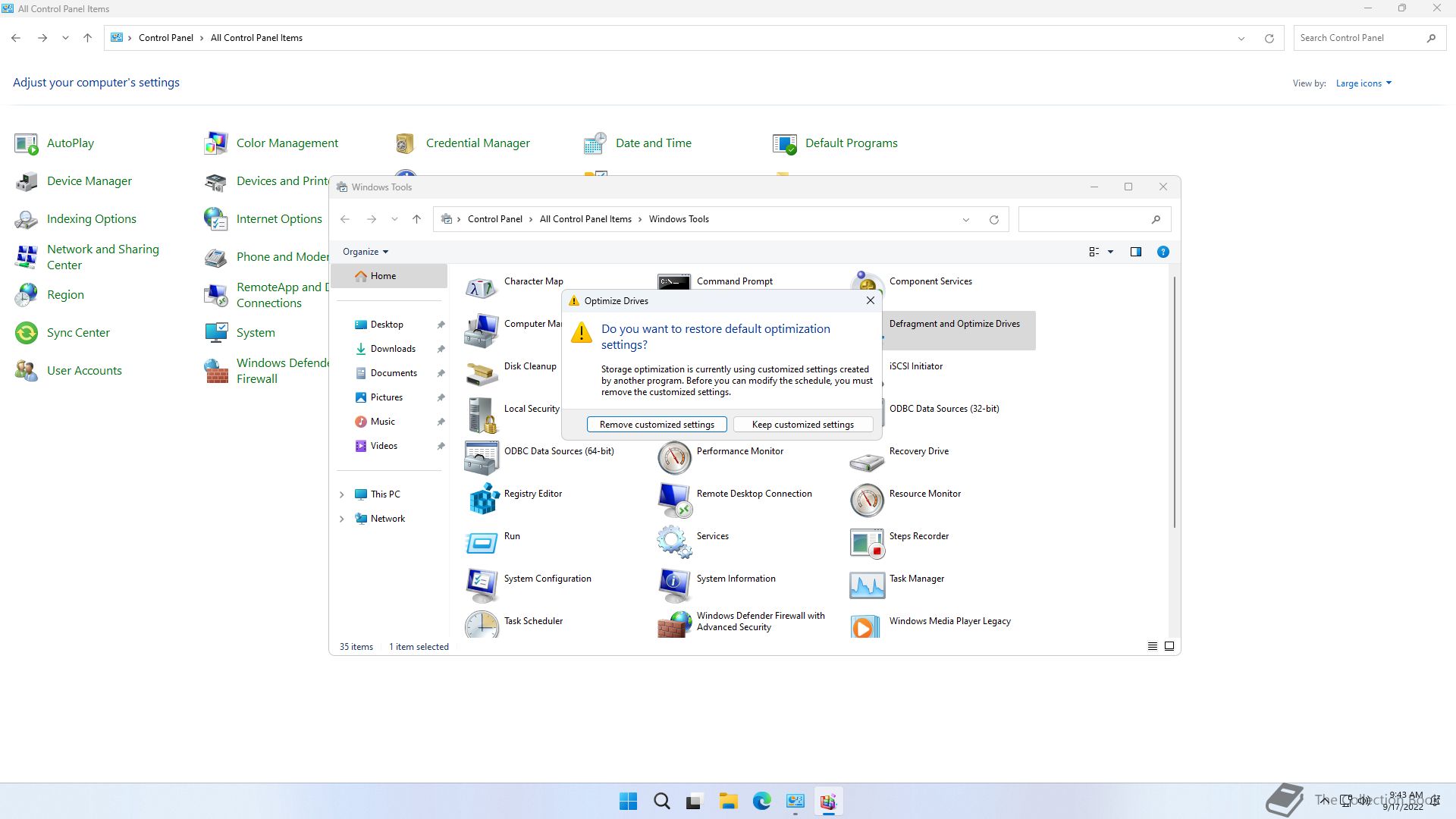Open Microsoft Edge from taskbar
The height and width of the screenshot is (819, 1456).
761,802
